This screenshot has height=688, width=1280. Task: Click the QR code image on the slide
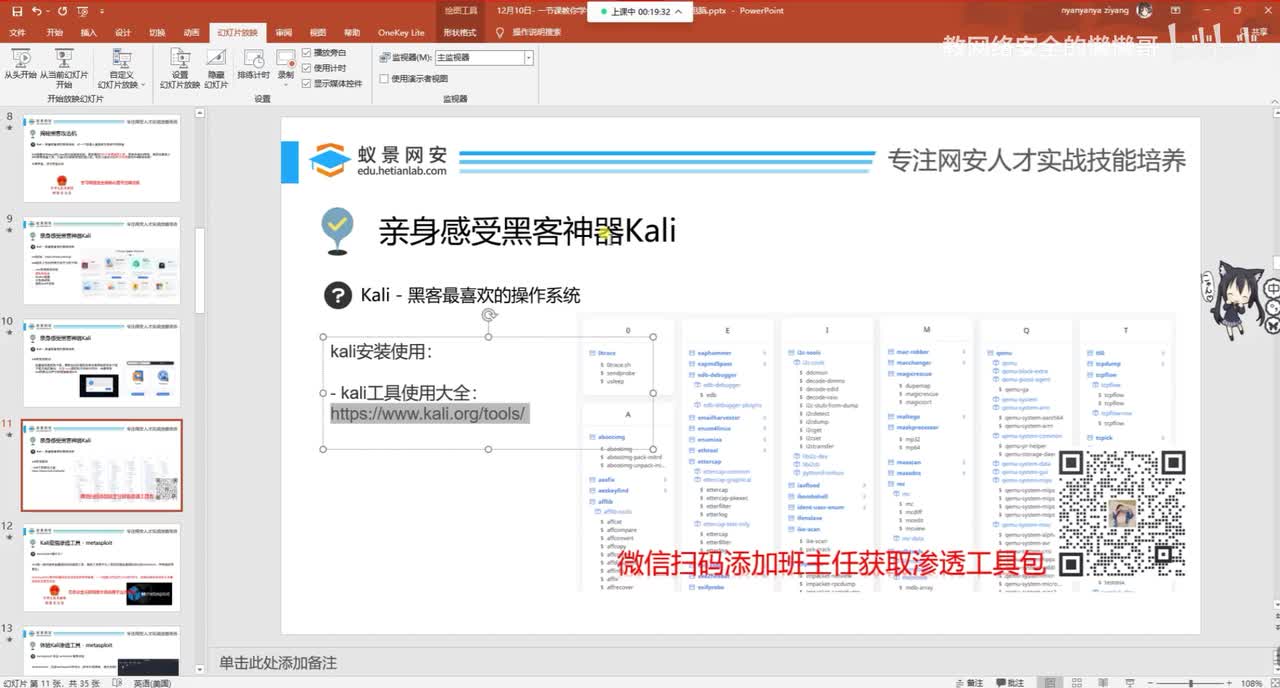(1122, 513)
